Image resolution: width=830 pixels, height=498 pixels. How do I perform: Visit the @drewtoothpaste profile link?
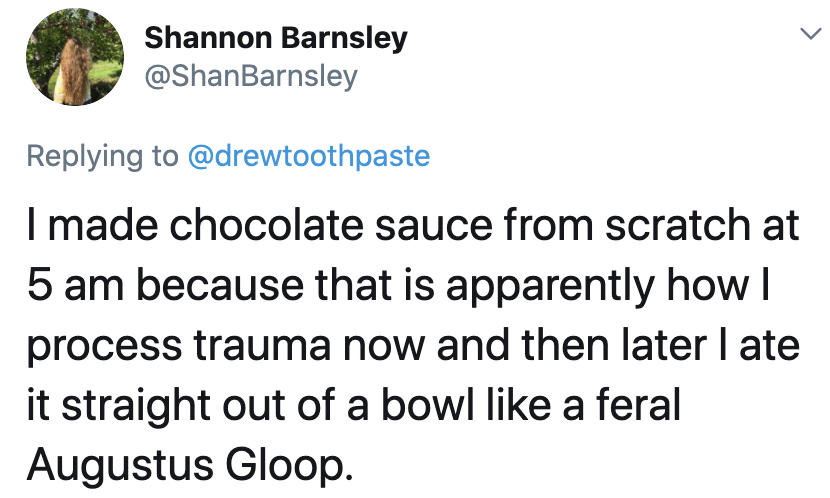click(309, 156)
